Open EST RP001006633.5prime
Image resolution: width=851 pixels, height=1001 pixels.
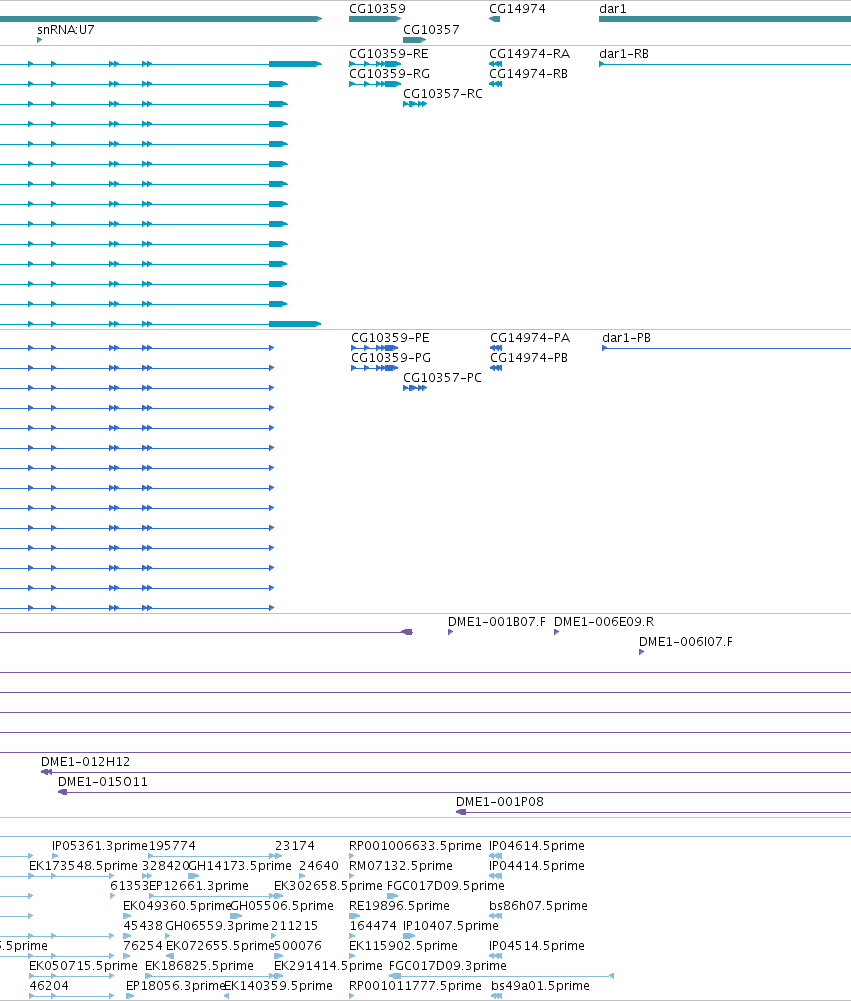(415, 846)
